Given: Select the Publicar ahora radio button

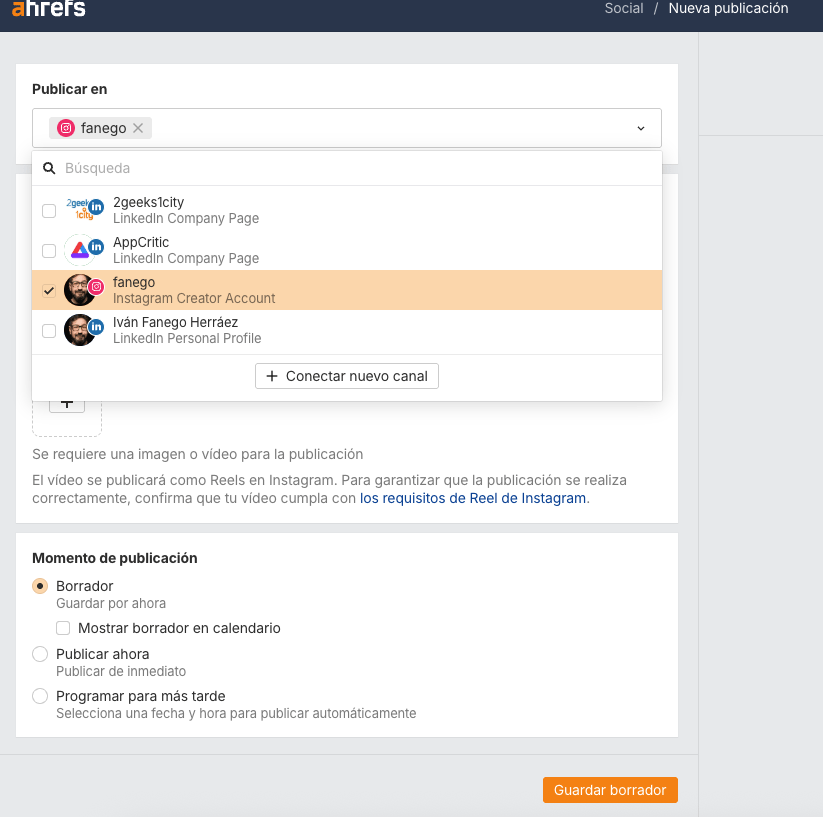Looking at the screenshot, I should click(38, 653).
